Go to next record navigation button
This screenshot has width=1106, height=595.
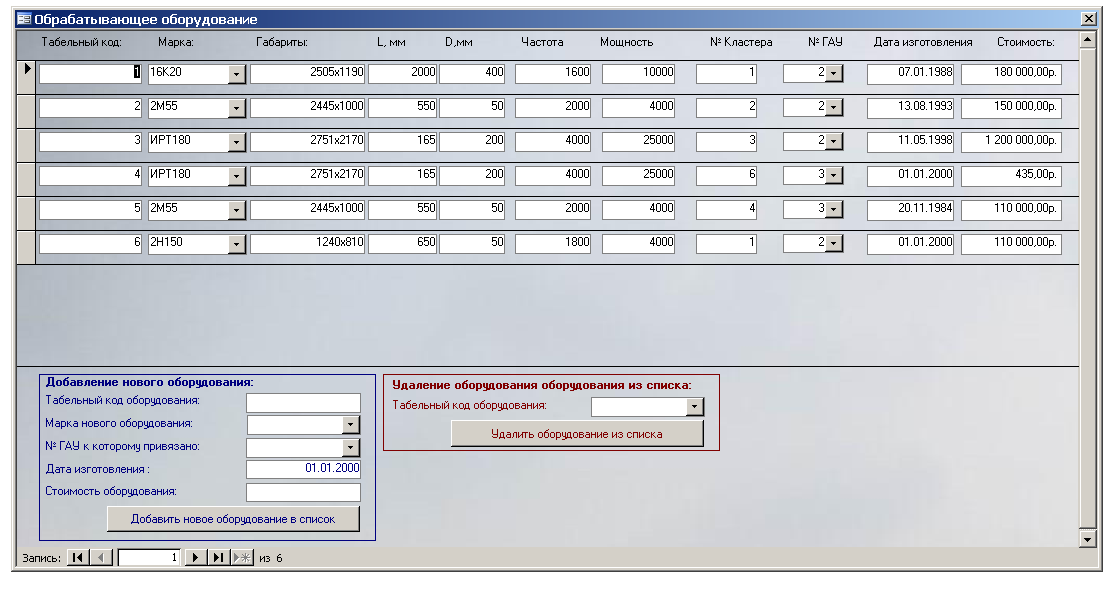pyautogui.click(x=195, y=558)
